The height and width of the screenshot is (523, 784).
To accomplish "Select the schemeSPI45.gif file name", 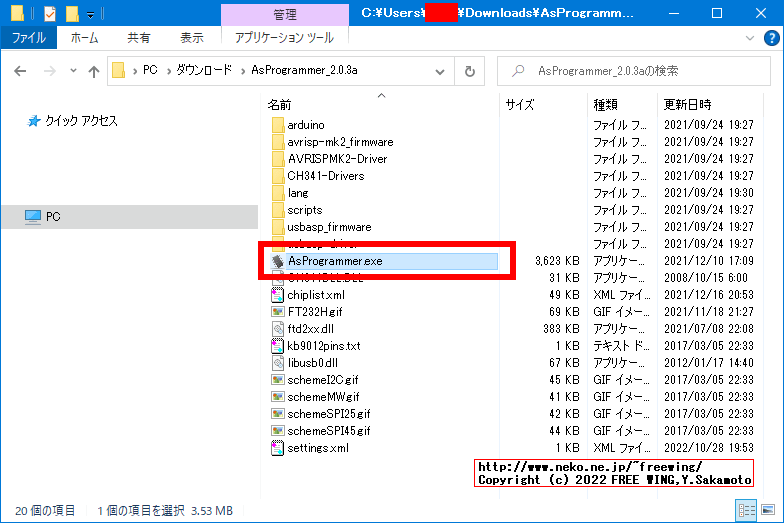I will coord(329,431).
